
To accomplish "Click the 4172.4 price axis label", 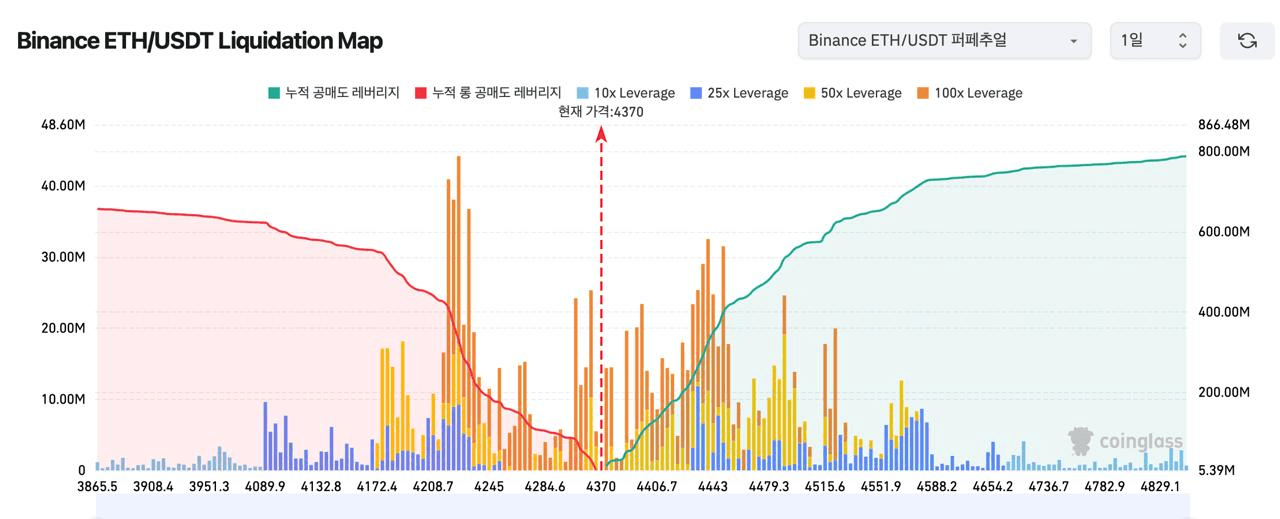I will [x=377, y=487].
